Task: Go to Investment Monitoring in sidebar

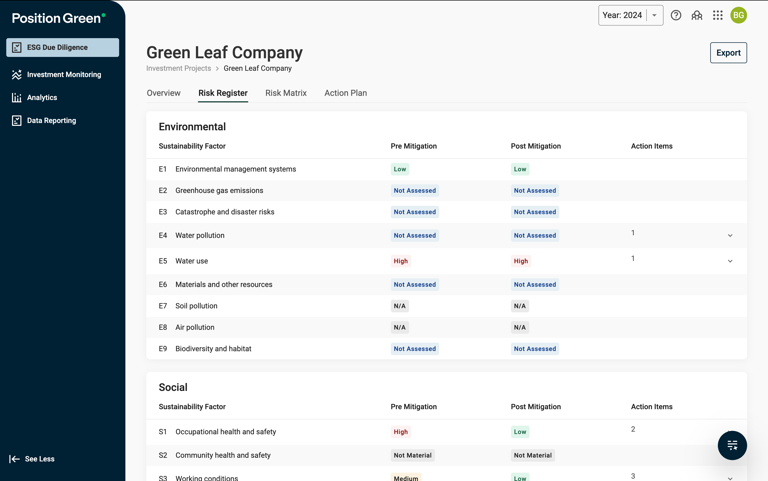Action: pos(63,74)
